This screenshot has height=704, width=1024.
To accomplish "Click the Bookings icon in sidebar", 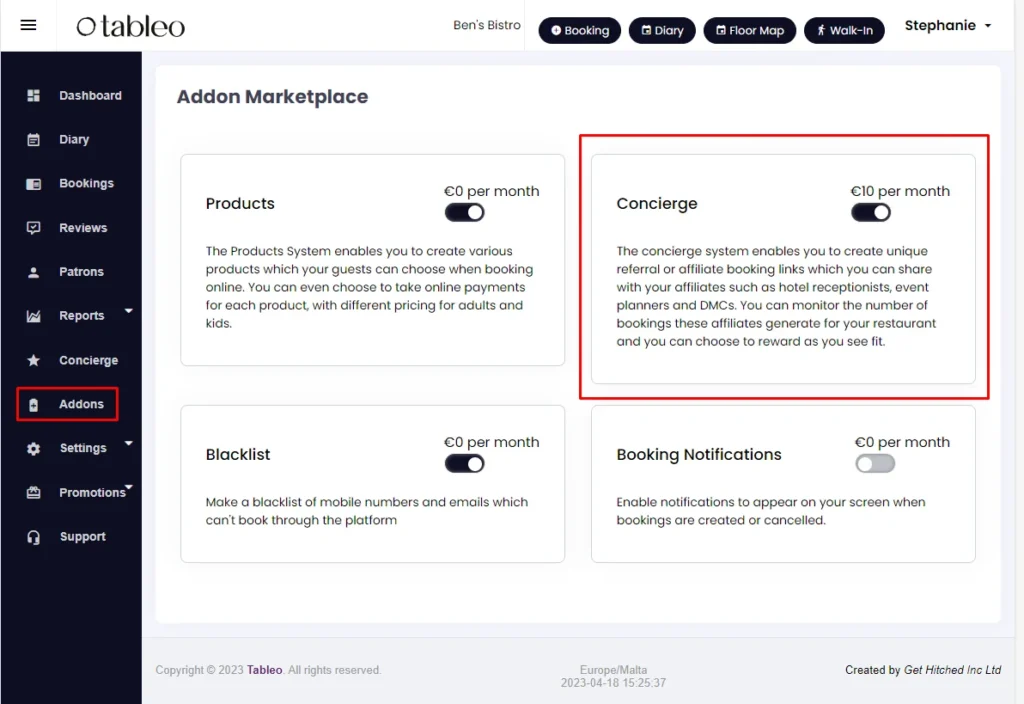I will pyautogui.click(x=33, y=184).
